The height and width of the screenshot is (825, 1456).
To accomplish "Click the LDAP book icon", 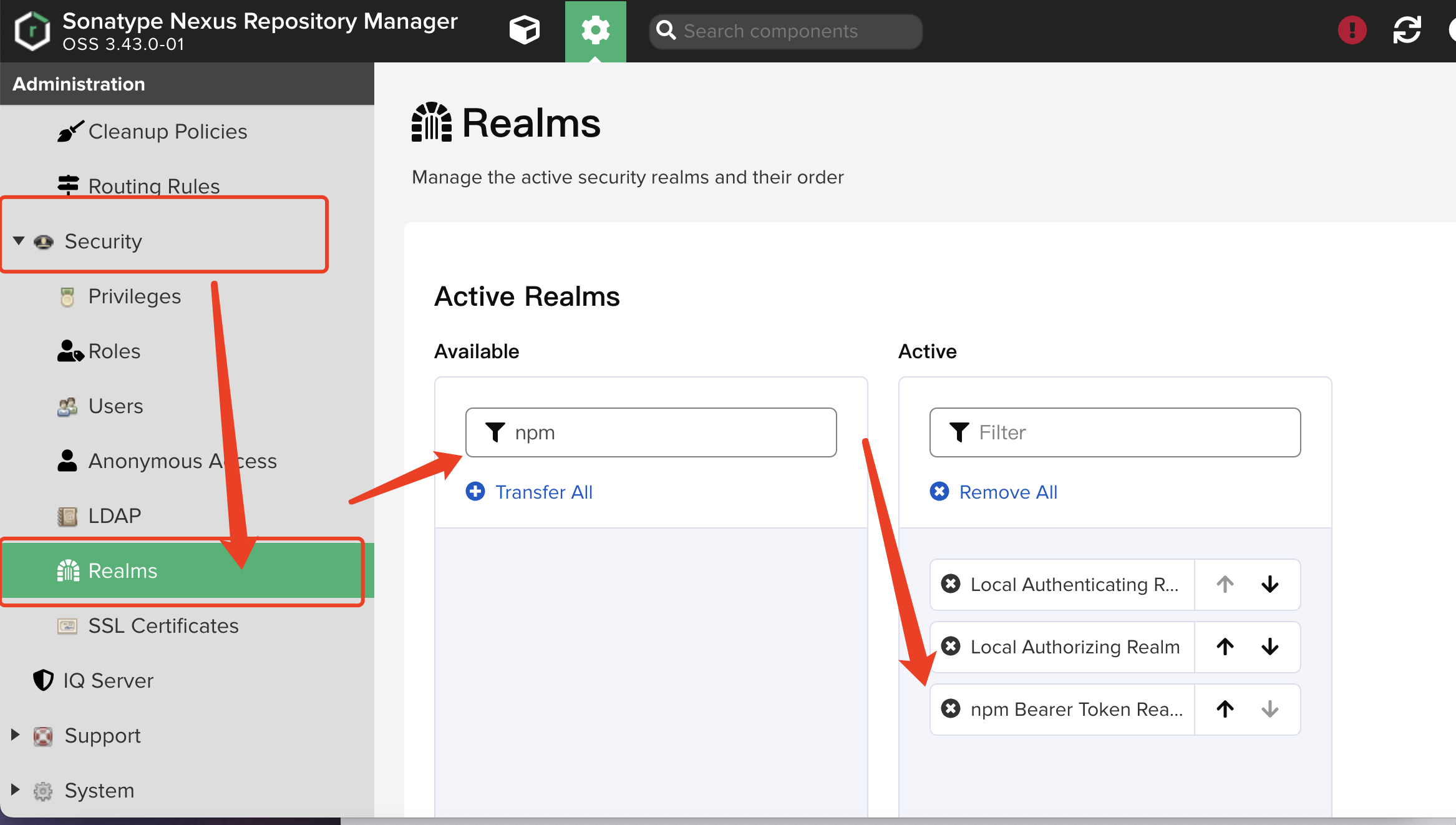I will point(67,517).
